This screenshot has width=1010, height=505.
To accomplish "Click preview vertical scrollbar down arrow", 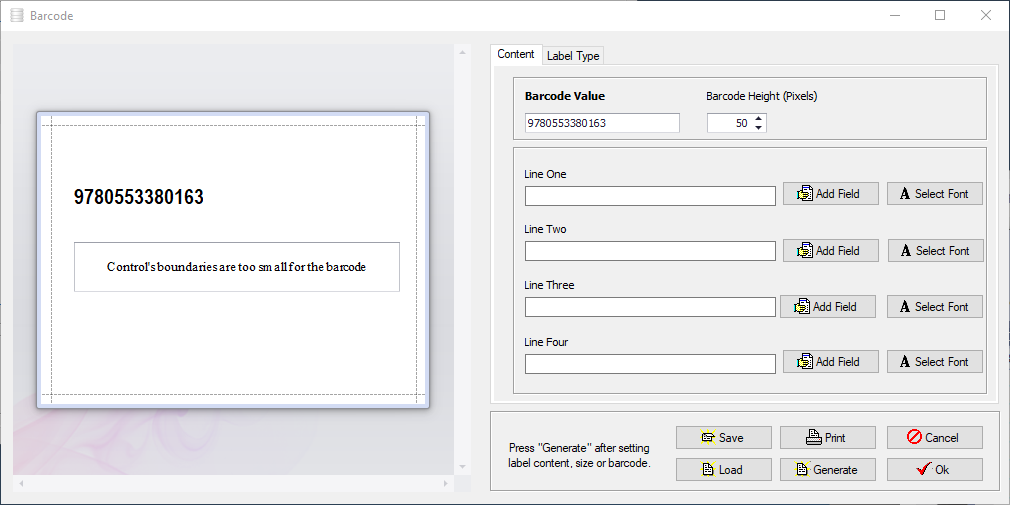I will point(462,467).
